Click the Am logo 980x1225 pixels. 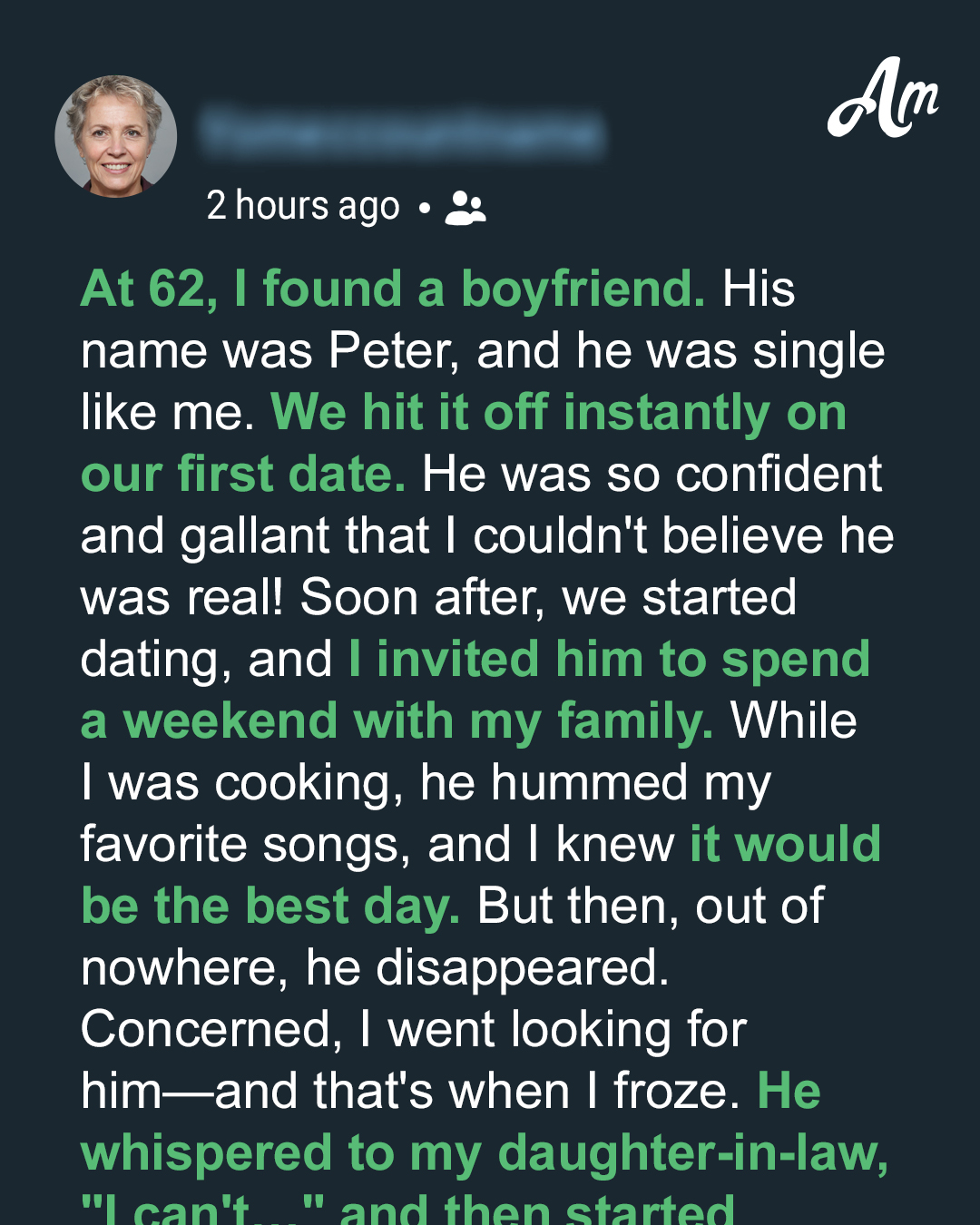click(882, 99)
